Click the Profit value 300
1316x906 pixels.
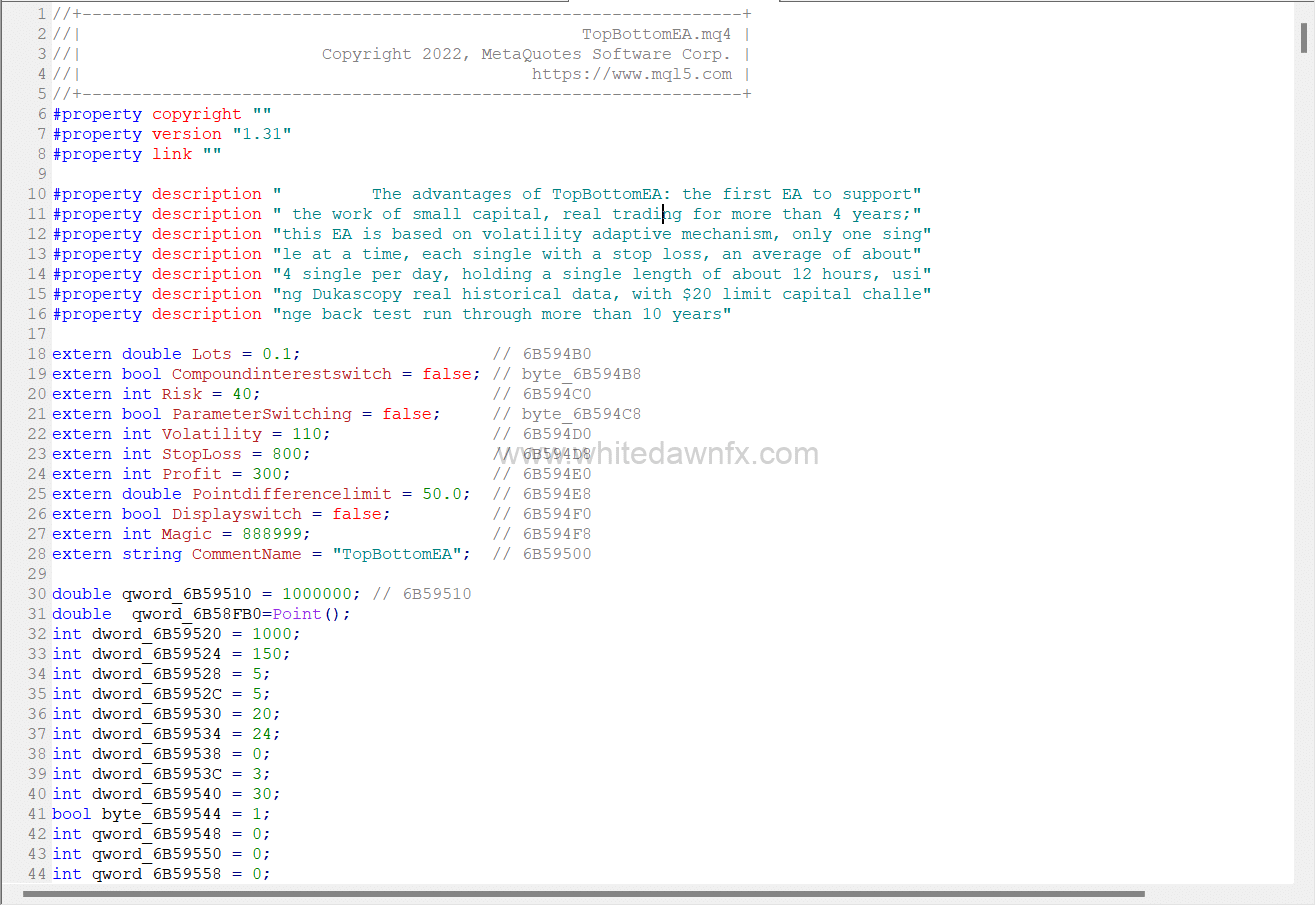pyautogui.click(x=266, y=474)
